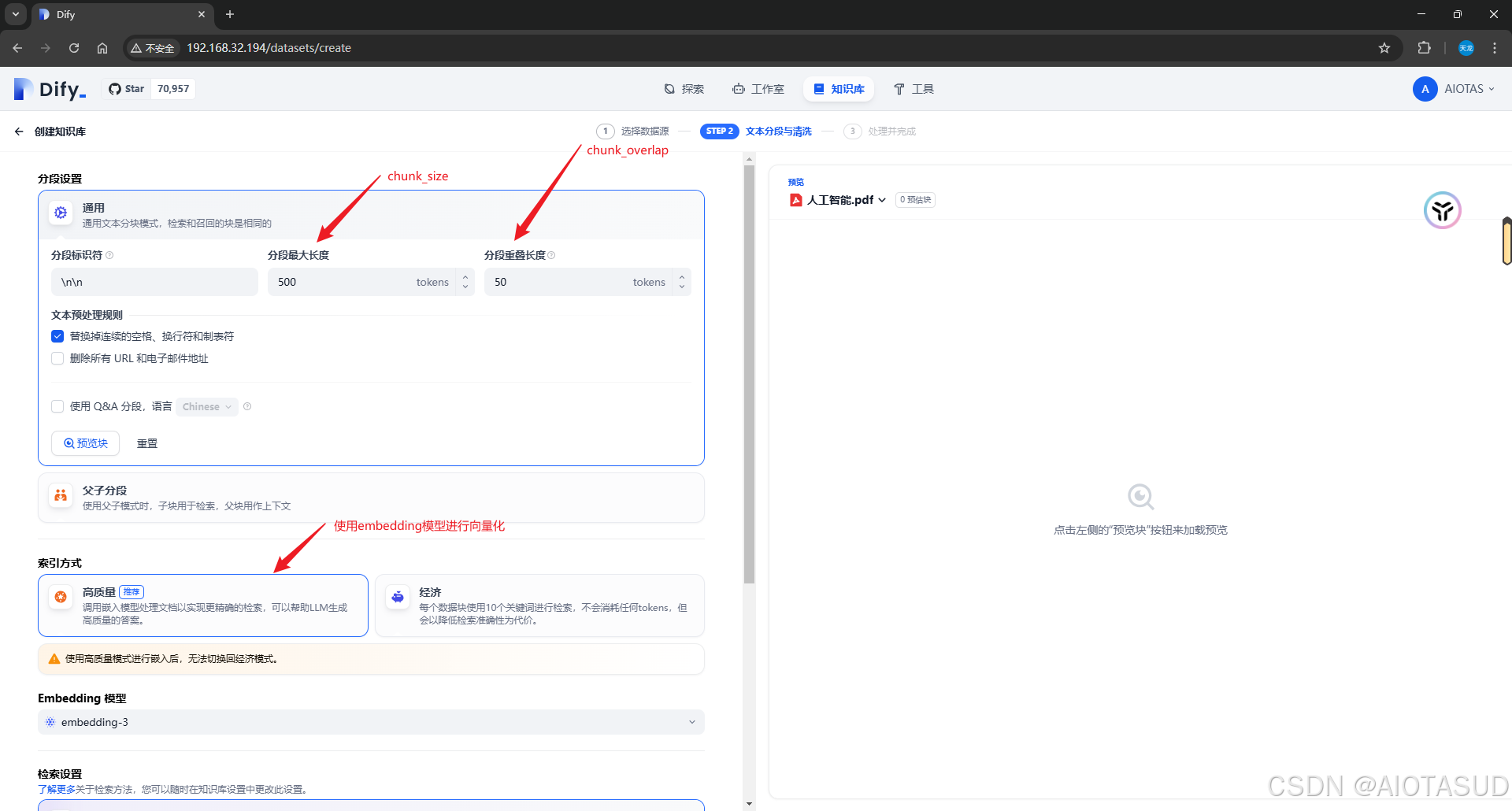The image size is (1512, 811).
Task: Open the 工具 section in top navigation
Action: click(x=913, y=89)
